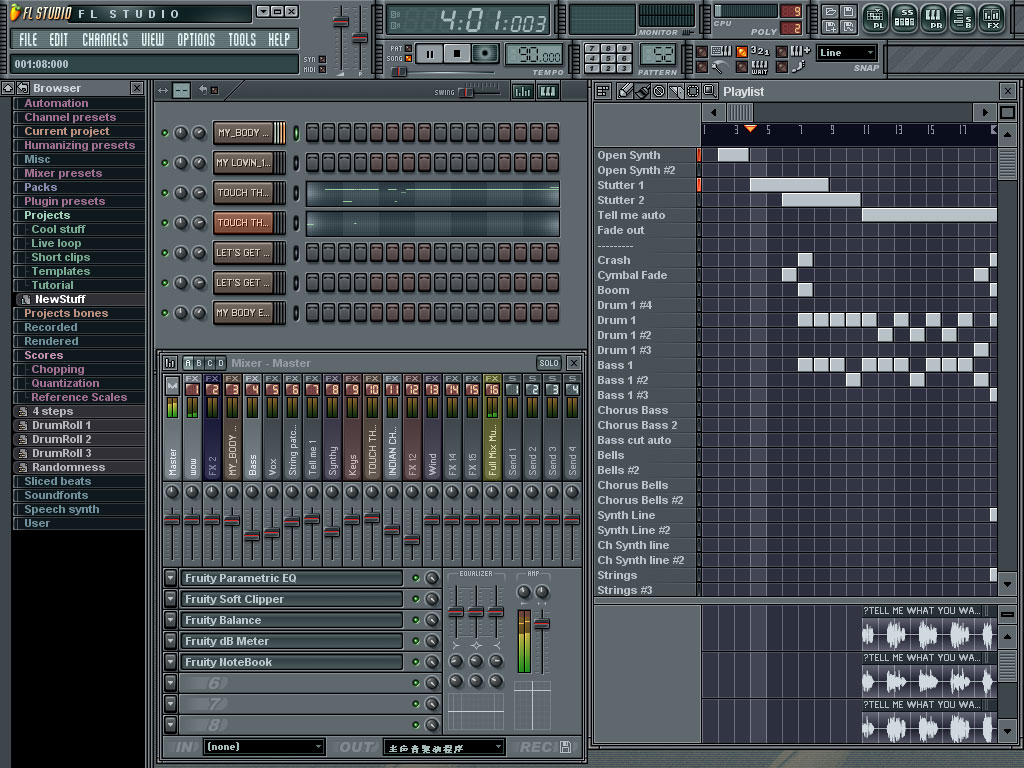Toggle Fruity Soft Clipper enable LED
Screen dimensions: 1024x768
click(415, 599)
